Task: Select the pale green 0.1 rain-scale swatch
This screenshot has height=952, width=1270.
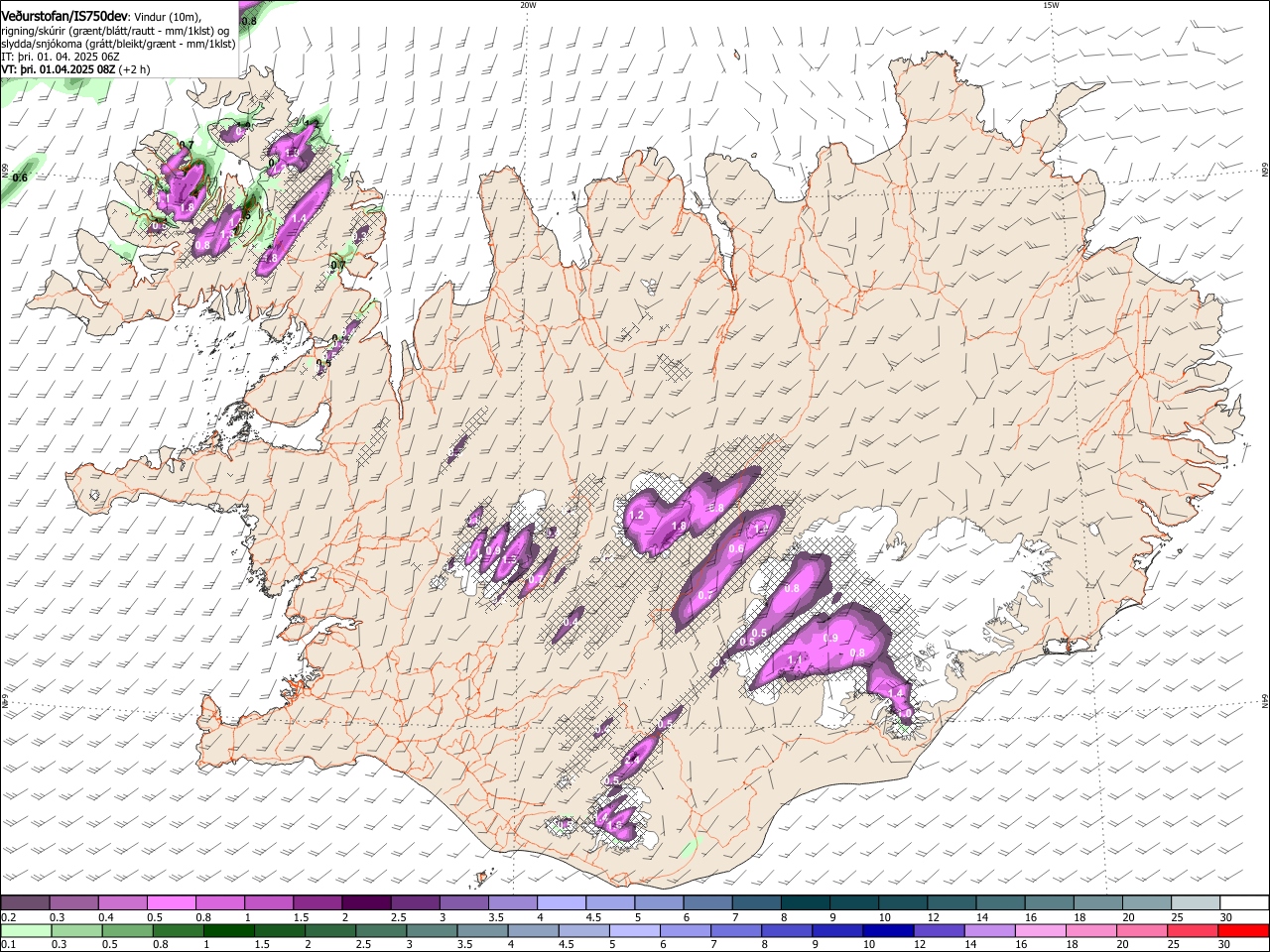Action: pyautogui.click(x=26, y=931)
